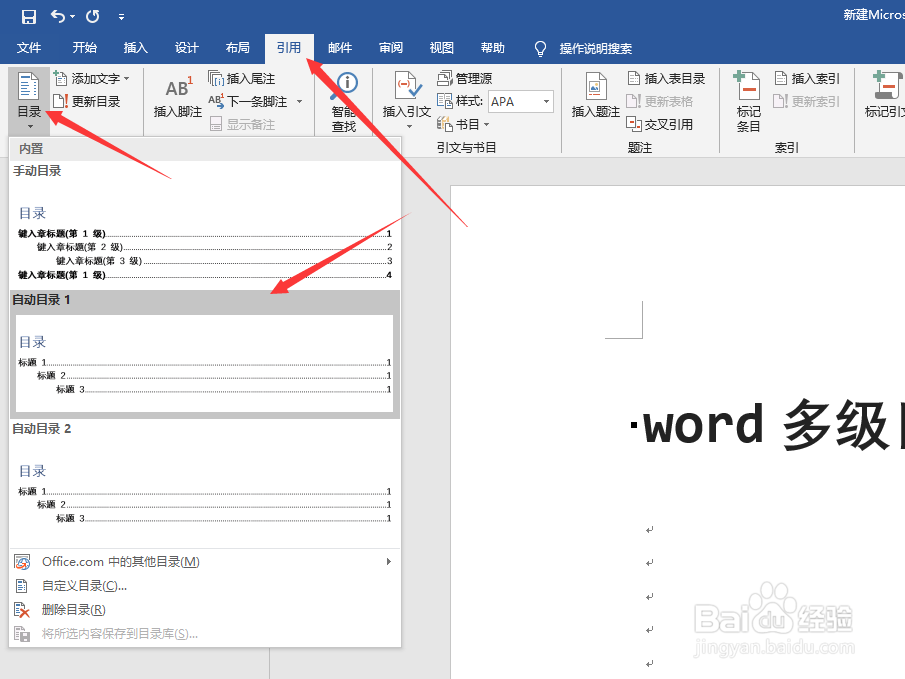This screenshot has width=905, height=679.
Task: Switch to the 视图 (View) ribbon tab
Action: point(441,47)
